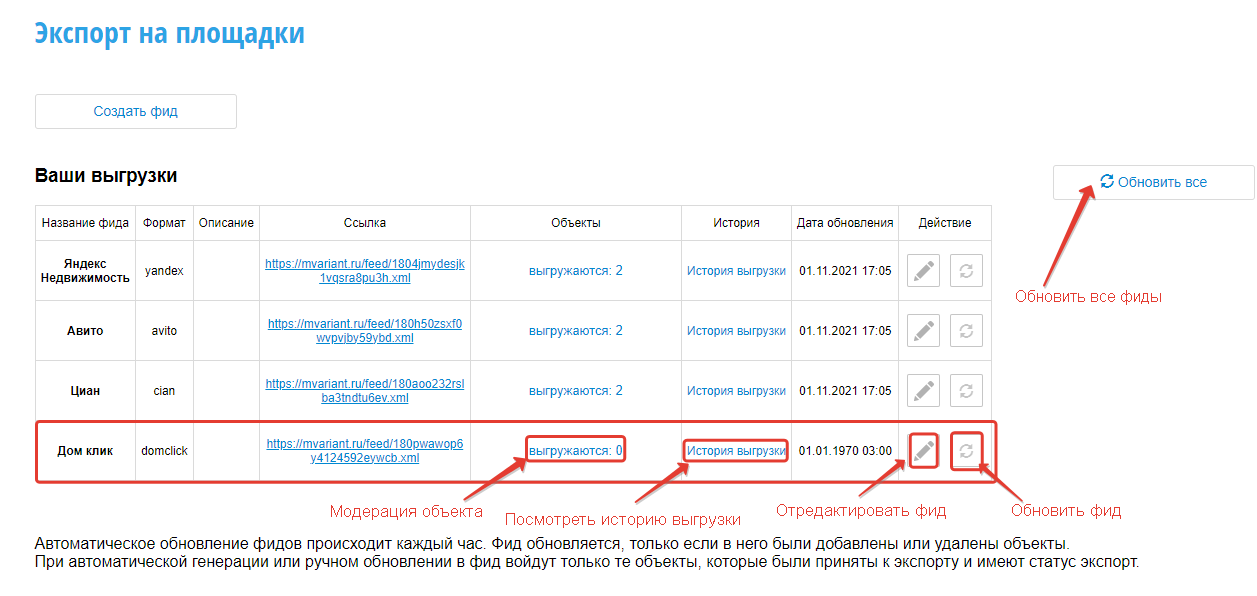
Task: View История выгрузки for Яндекс Недвижимость
Action: tap(736, 271)
